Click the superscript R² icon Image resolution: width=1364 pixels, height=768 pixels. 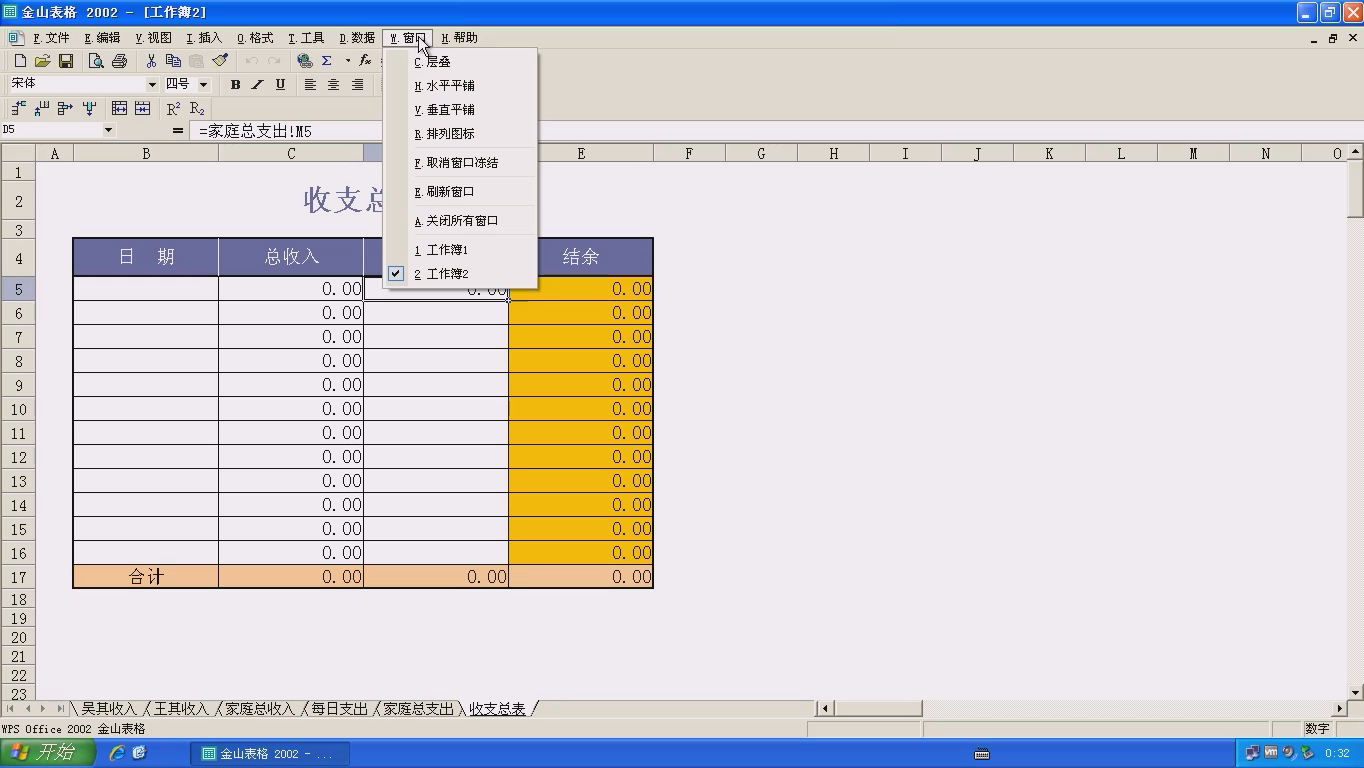[173, 108]
